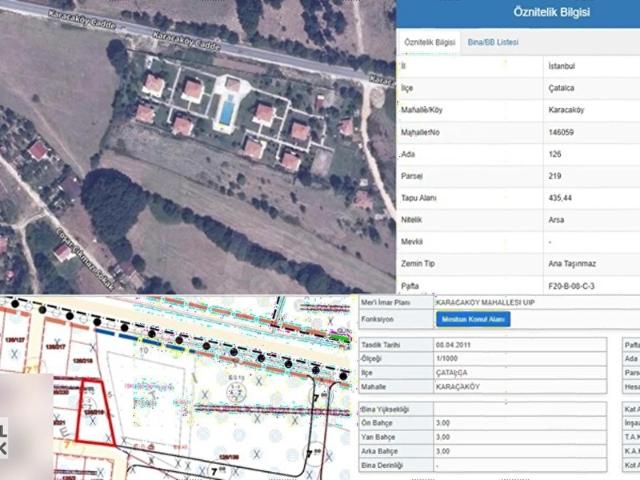
Task: Click the Tapu Alanı value 435,44
Action: coord(562,199)
